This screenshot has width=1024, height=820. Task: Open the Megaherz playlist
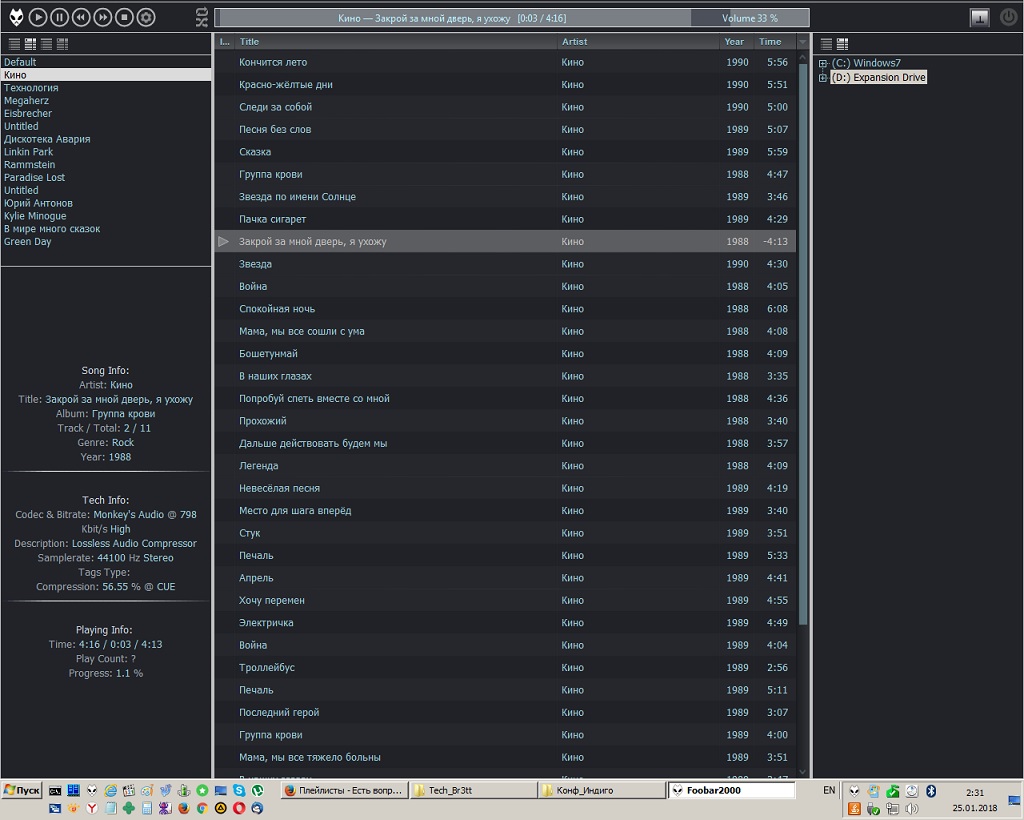(106, 101)
